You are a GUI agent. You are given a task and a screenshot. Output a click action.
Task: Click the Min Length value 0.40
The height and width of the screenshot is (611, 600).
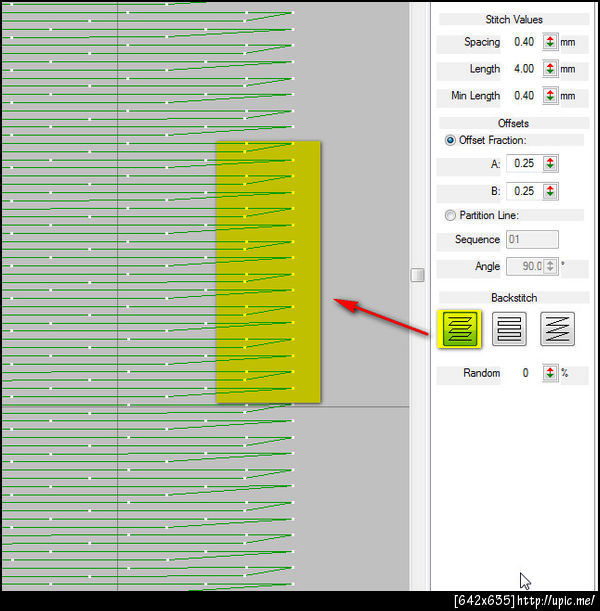(x=524, y=95)
